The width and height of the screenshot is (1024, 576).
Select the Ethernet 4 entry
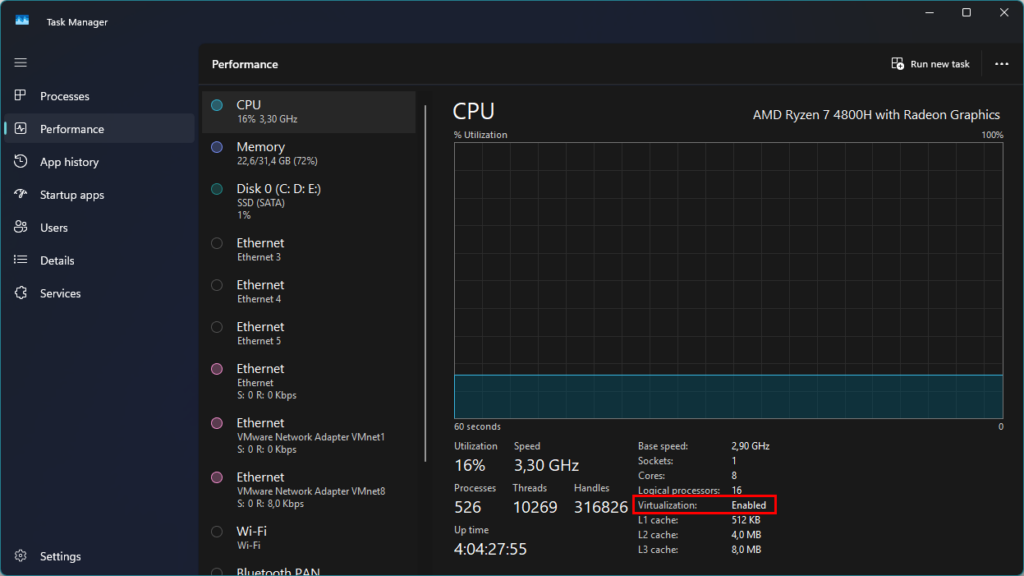309,291
